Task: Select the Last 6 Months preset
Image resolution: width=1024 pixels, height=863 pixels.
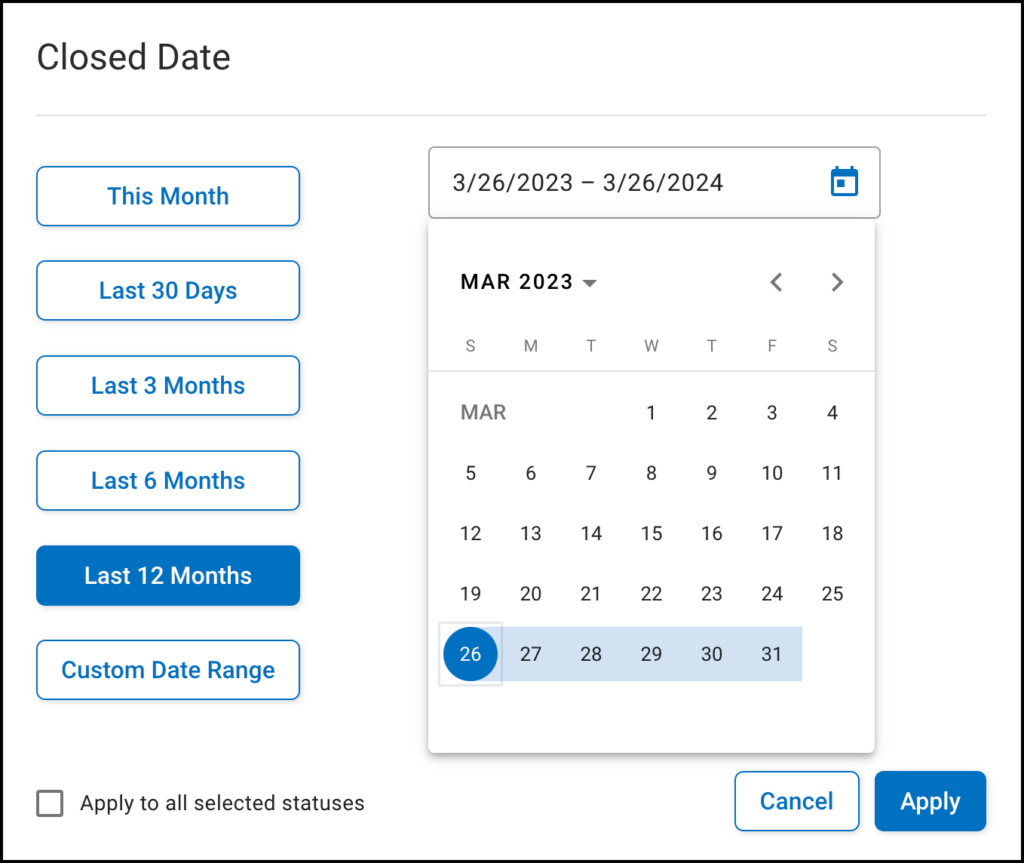Action: [x=168, y=481]
